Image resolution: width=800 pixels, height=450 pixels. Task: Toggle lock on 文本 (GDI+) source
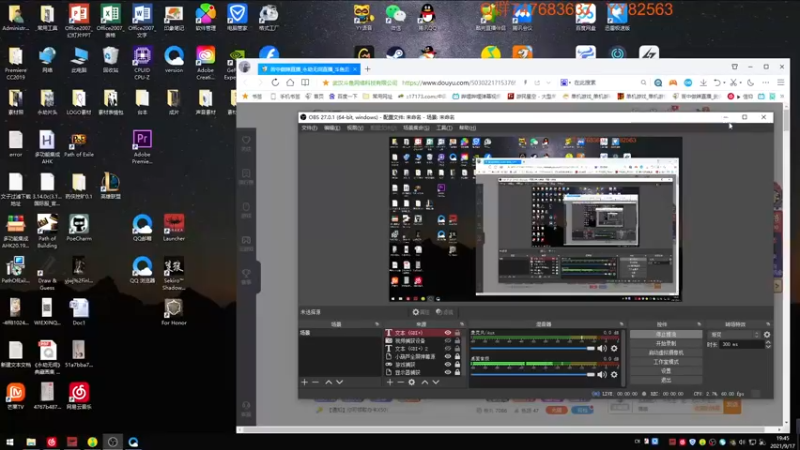coord(457,333)
